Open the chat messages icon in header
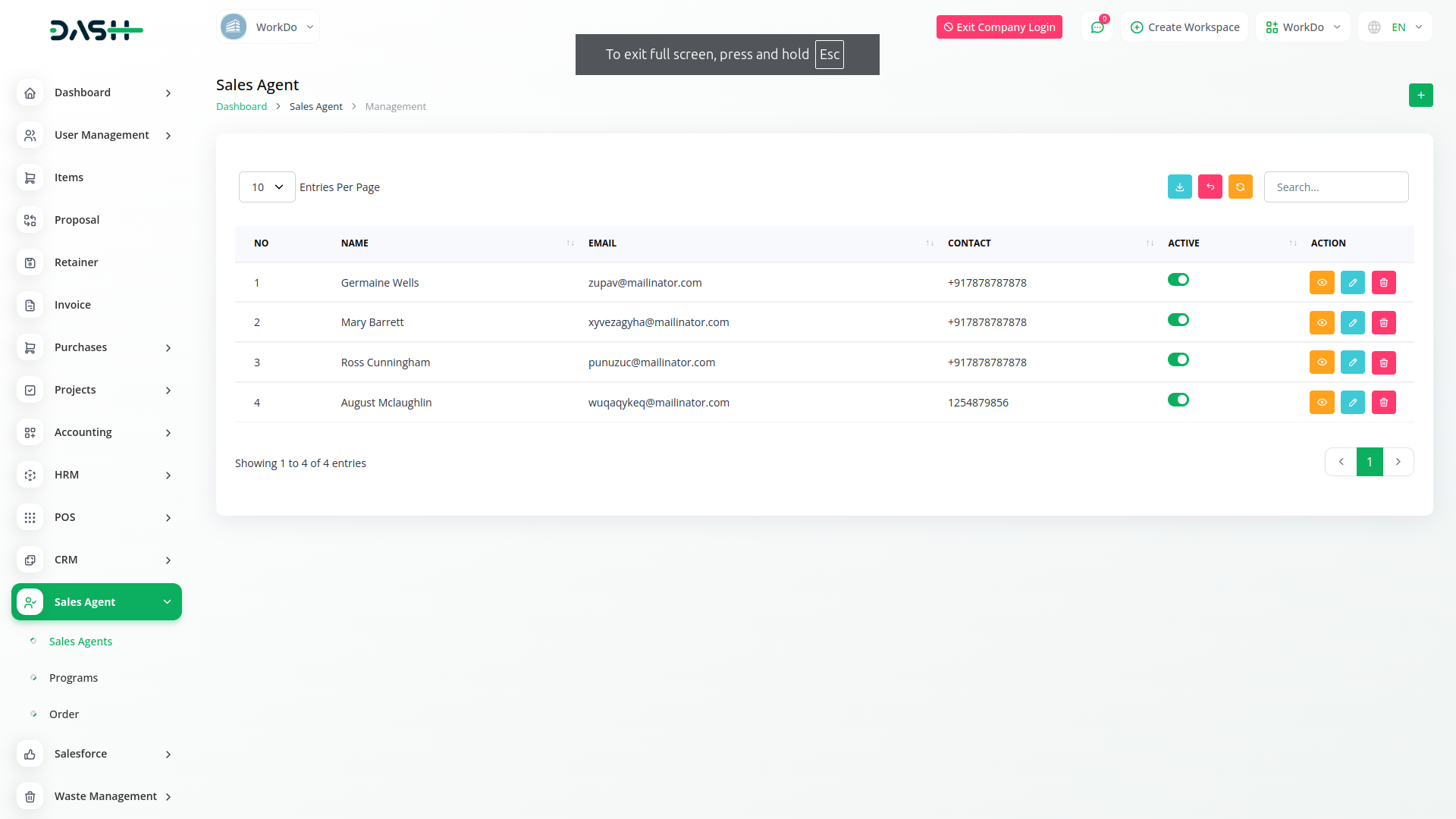 pyautogui.click(x=1097, y=27)
